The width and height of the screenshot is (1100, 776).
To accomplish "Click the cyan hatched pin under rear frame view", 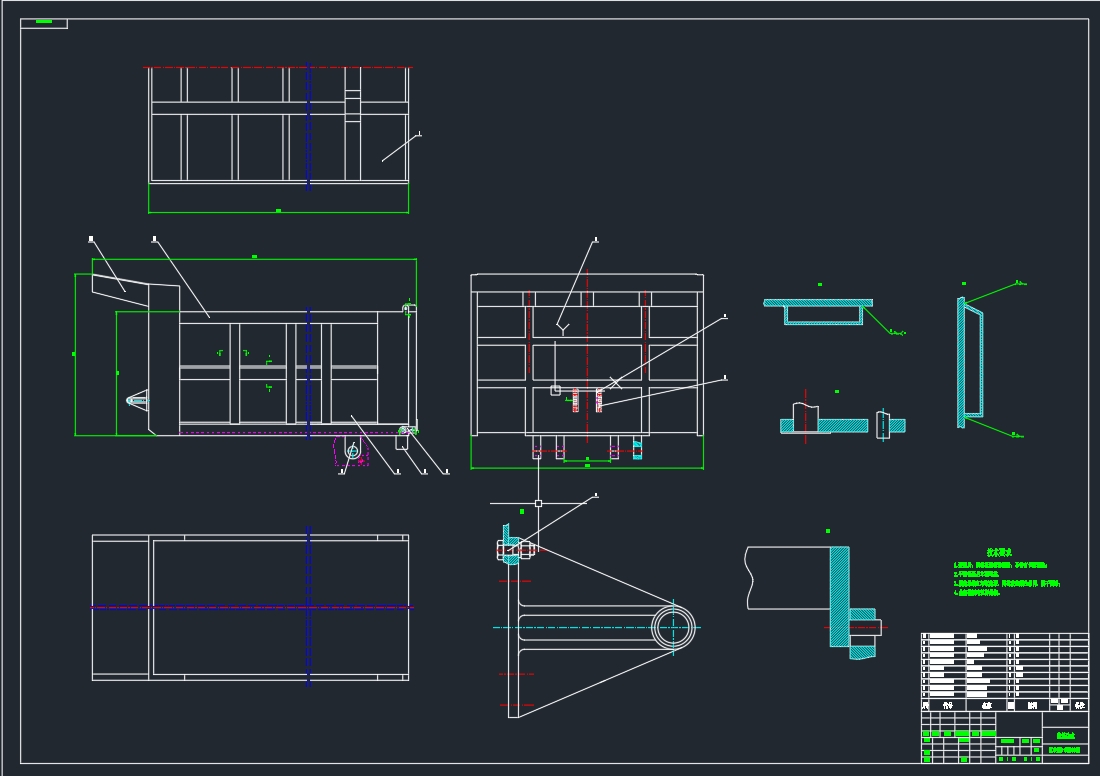I will [x=637, y=448].
